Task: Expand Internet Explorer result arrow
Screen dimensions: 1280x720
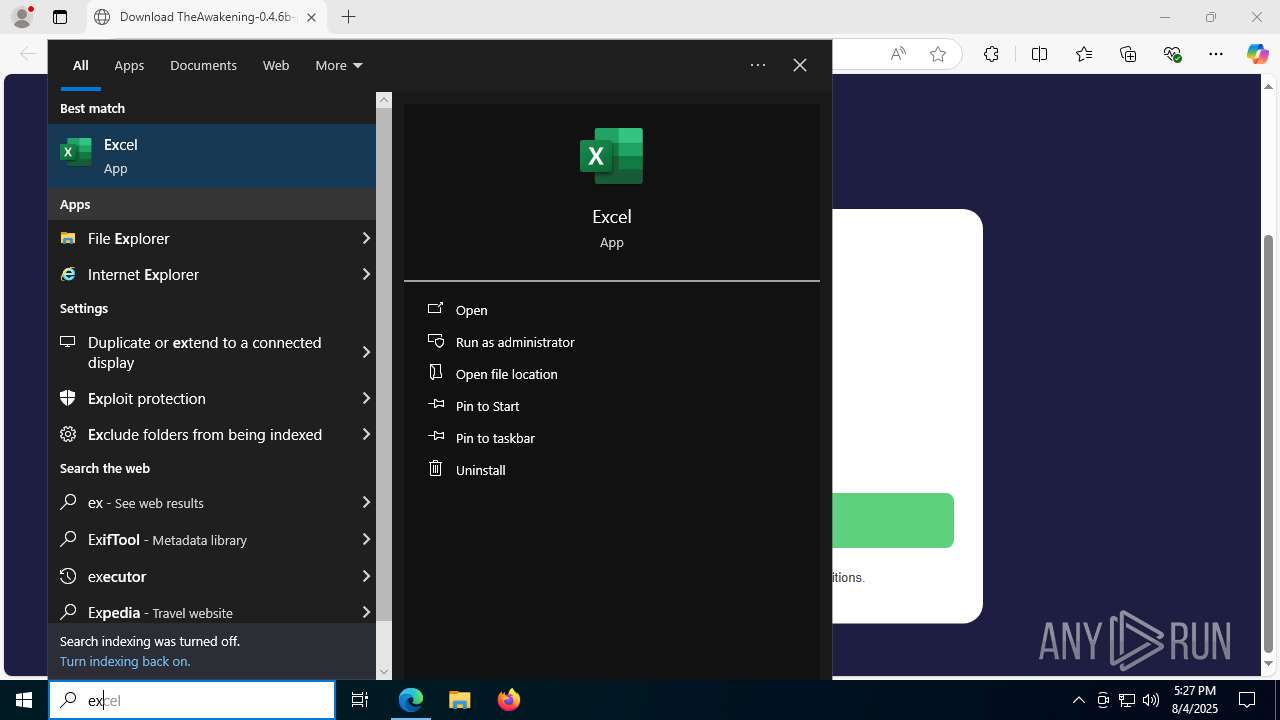Action: 366,274
